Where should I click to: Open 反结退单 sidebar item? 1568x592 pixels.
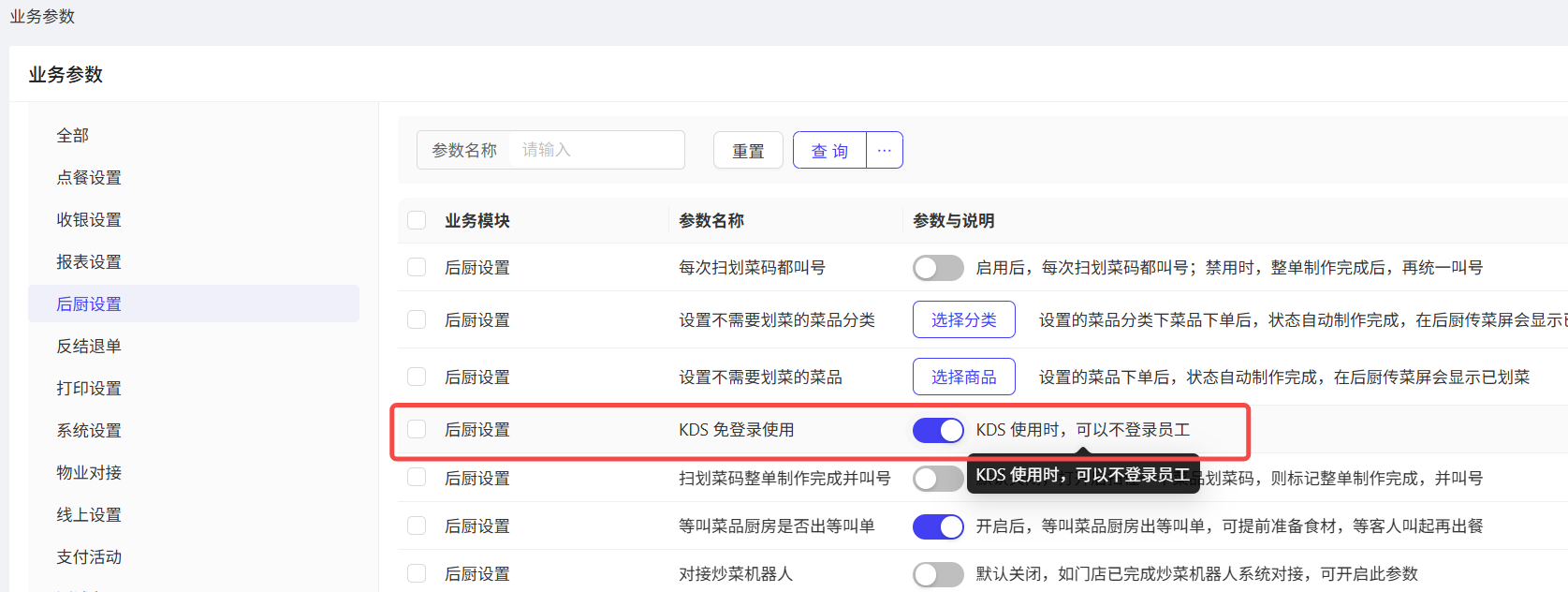coord(89,347)
